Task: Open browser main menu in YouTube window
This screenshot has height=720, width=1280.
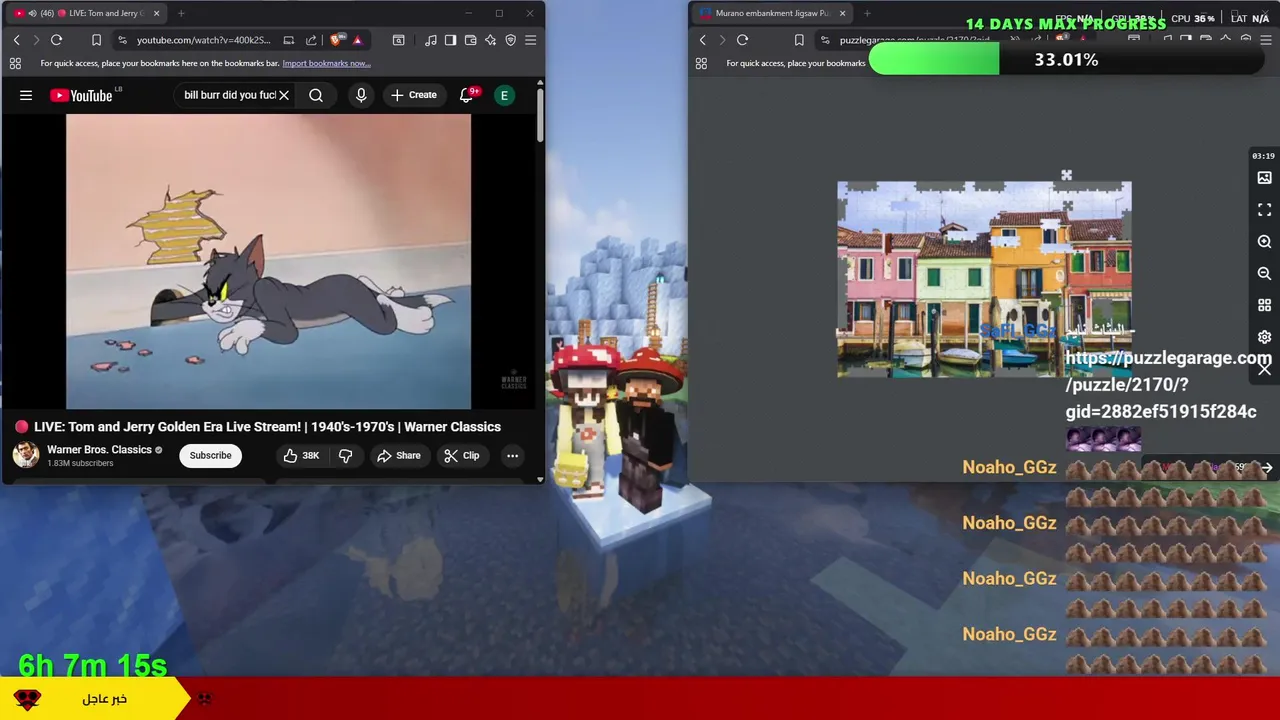Action: pyautogui.click(x=530, y=40)
